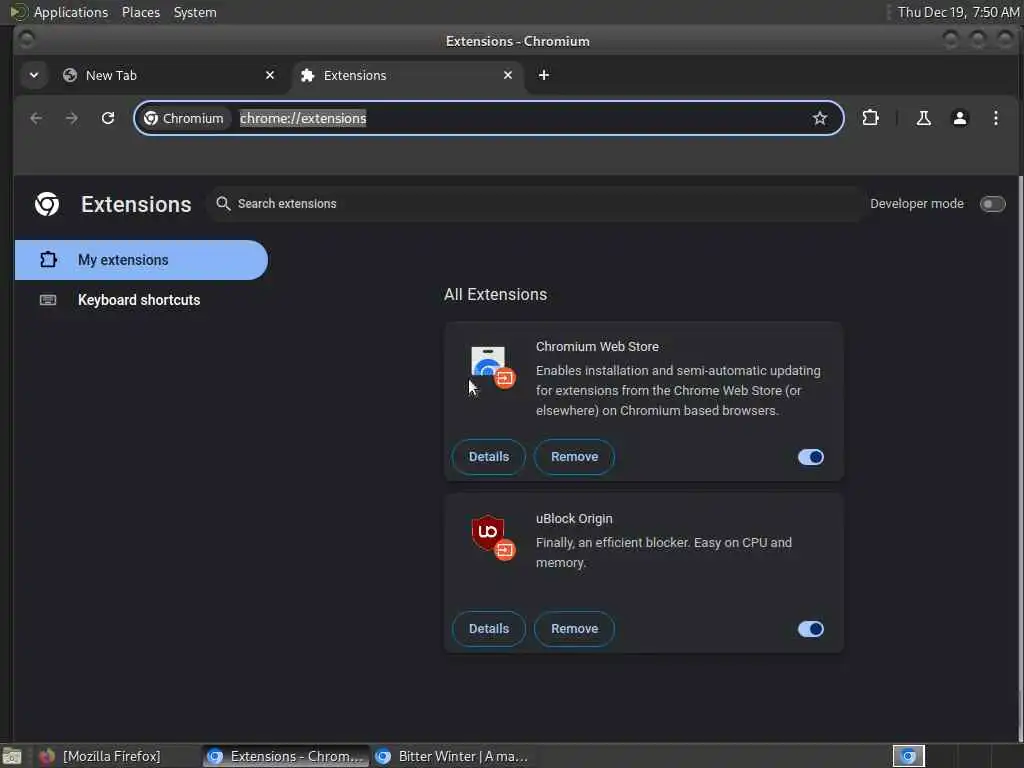The height and width of the screenshot is (768, 1024).
Task: Click the puzzle icon beside My extensions
Action: point(48,260)
